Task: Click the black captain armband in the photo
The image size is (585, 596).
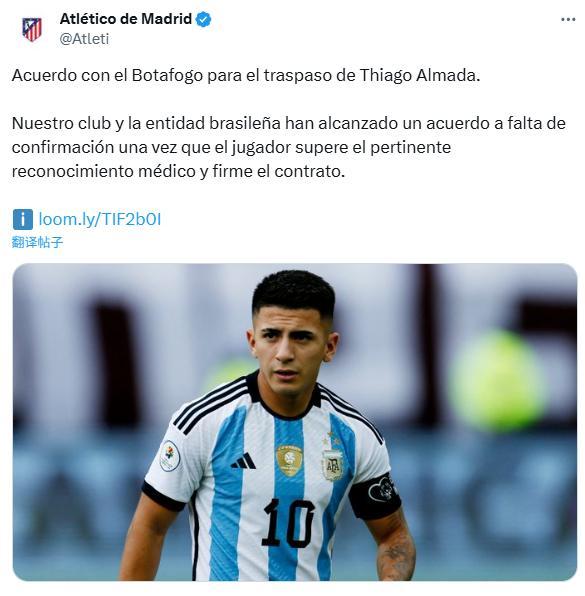Action: tap(375, 496)
